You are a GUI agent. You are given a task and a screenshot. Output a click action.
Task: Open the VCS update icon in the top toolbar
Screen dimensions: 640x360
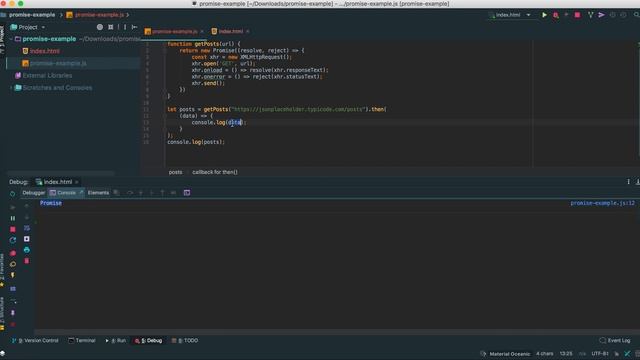tap(590, 15)
